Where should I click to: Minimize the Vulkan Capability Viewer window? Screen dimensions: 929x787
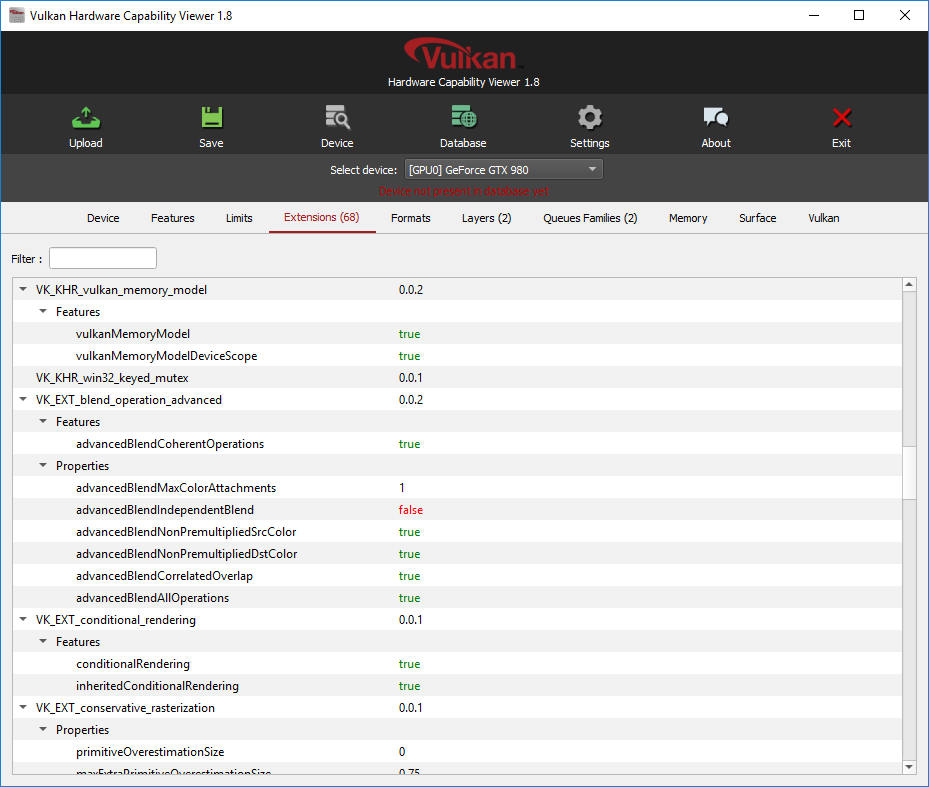point(814,15)
